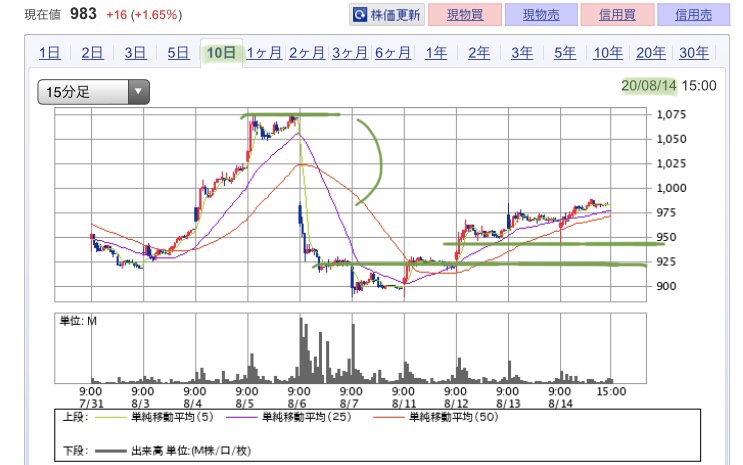Click the 1,075 price axis label
This screenshot has width=743, height=465.
point(671,114)
